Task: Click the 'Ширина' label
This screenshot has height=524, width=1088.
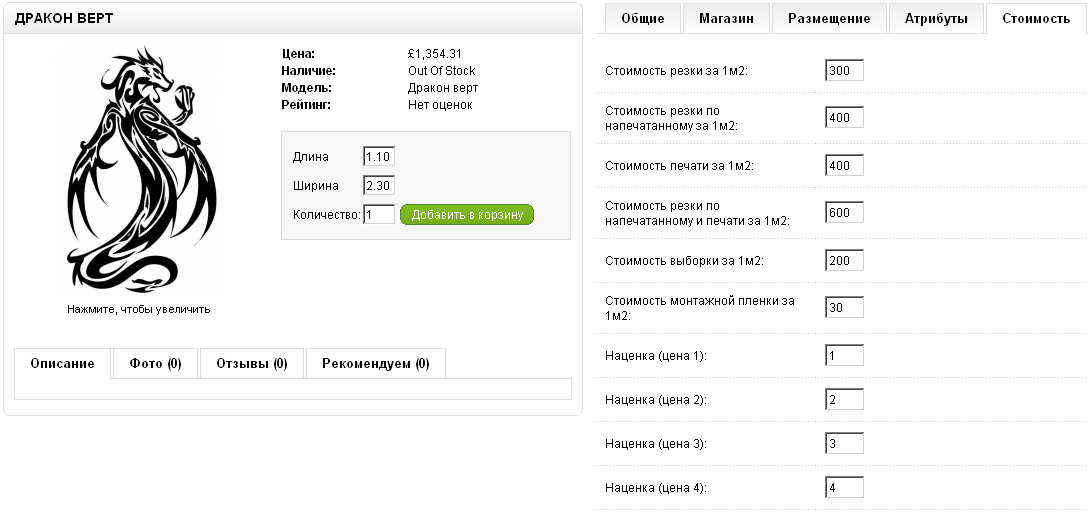Action: pos(316,186)
